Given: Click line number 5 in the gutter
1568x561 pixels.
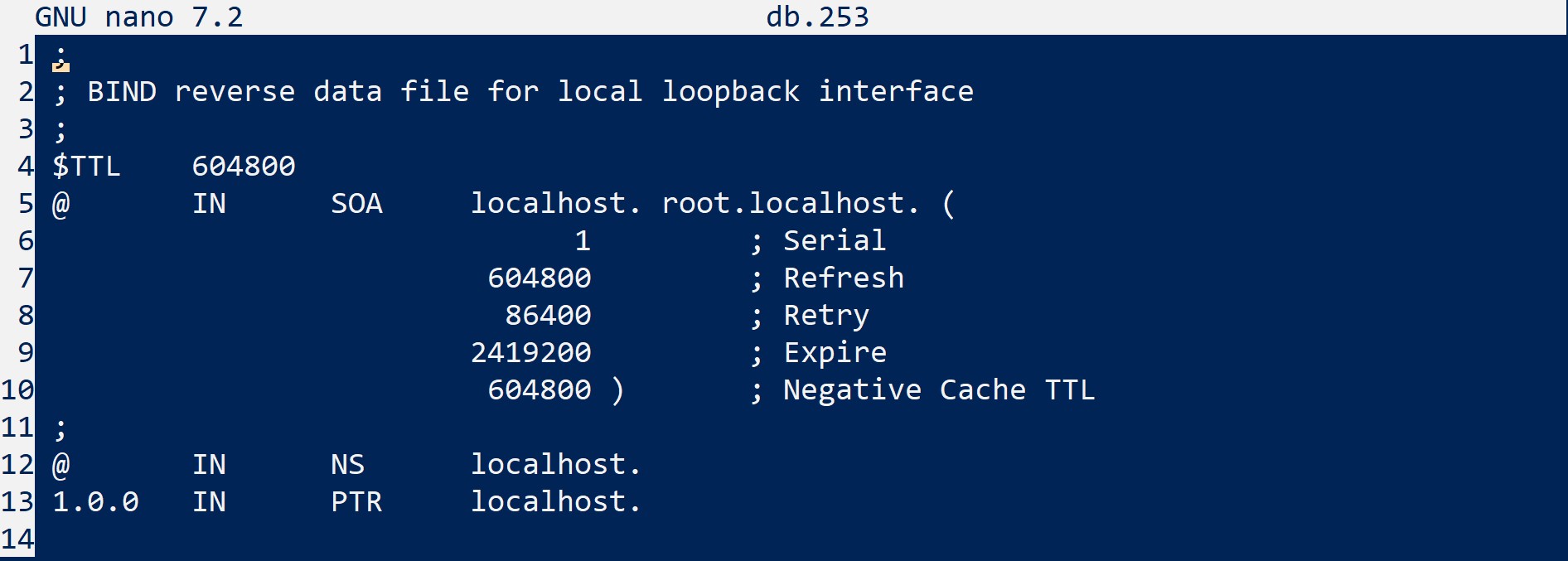Looking at the screenshot, I should pyautogui.click(x=26, y=204).
